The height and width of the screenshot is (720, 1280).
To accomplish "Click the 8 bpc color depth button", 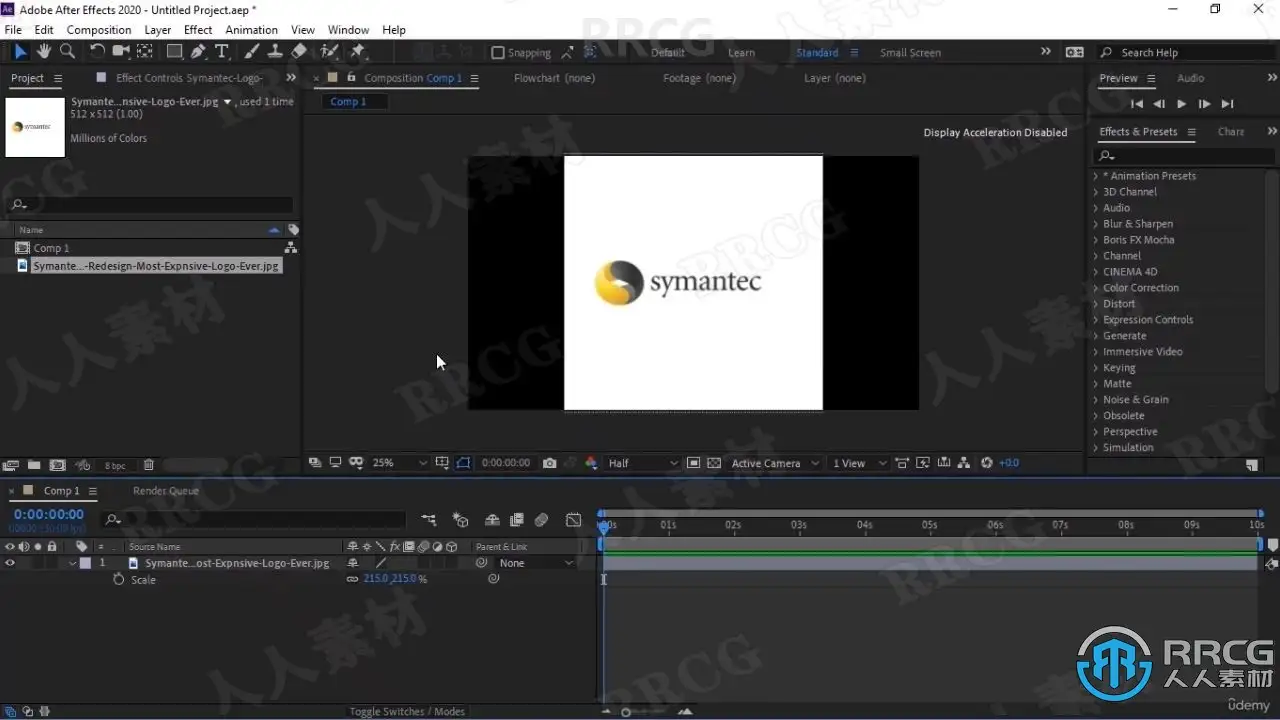I will pos(115,466).
